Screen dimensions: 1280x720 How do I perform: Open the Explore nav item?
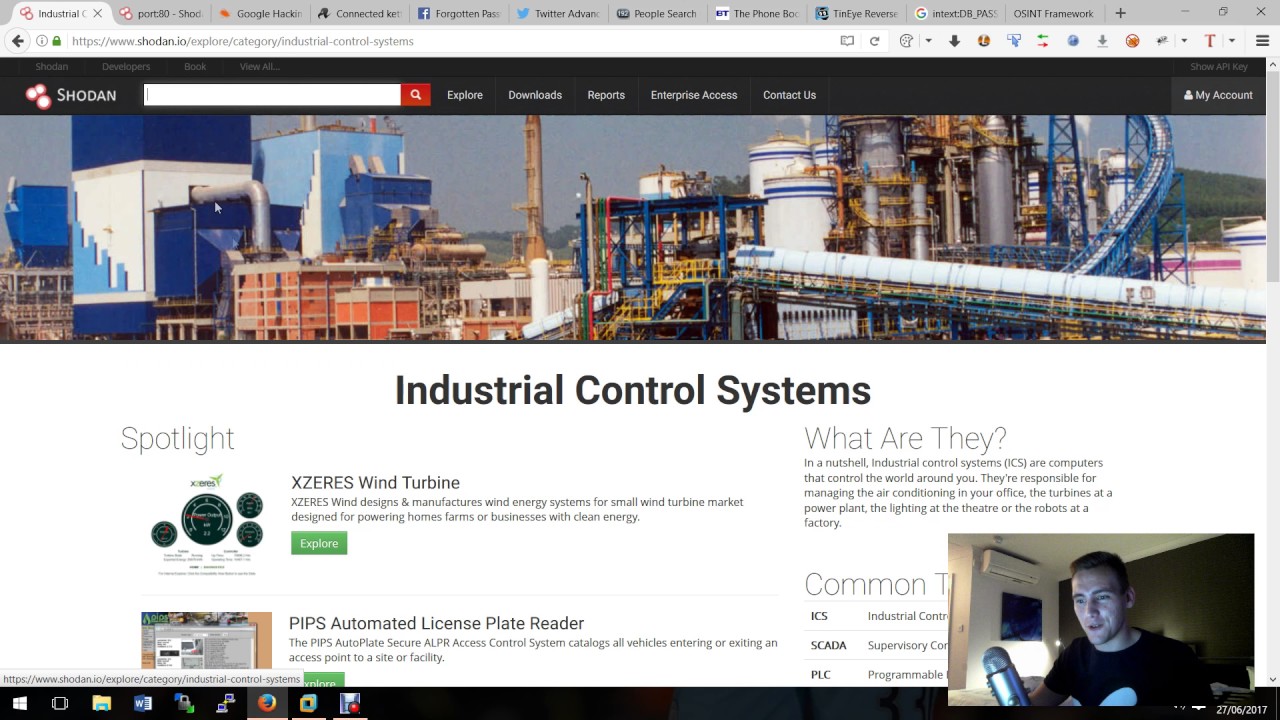[464, 95]
